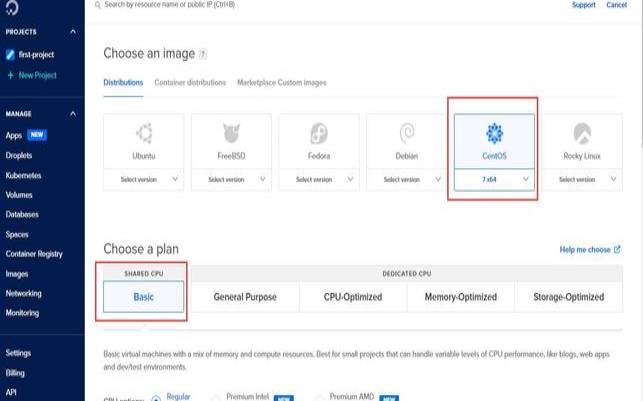Open Debian Select version dropdown

(407, 180)
